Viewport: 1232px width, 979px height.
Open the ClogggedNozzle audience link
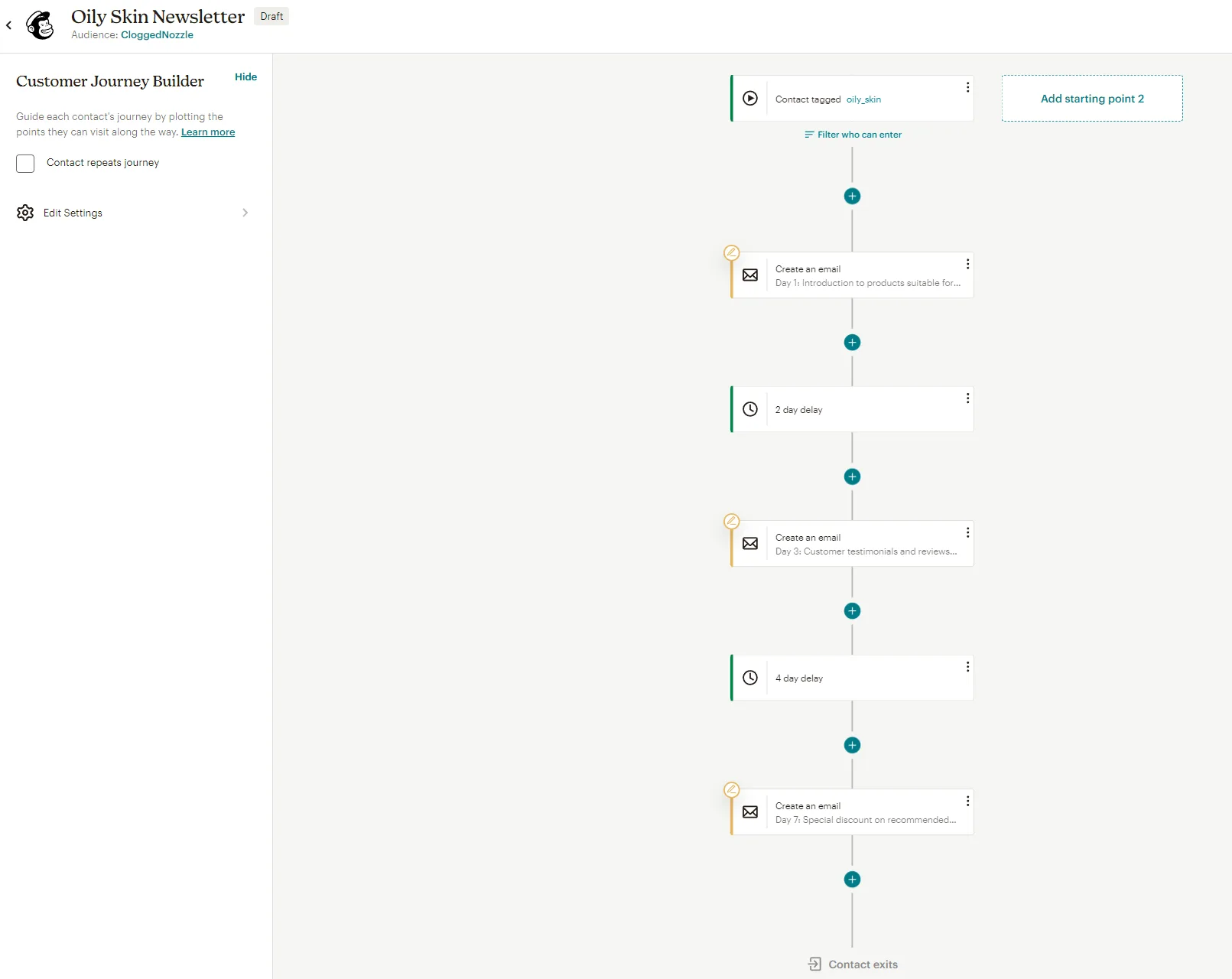[157, 35]
